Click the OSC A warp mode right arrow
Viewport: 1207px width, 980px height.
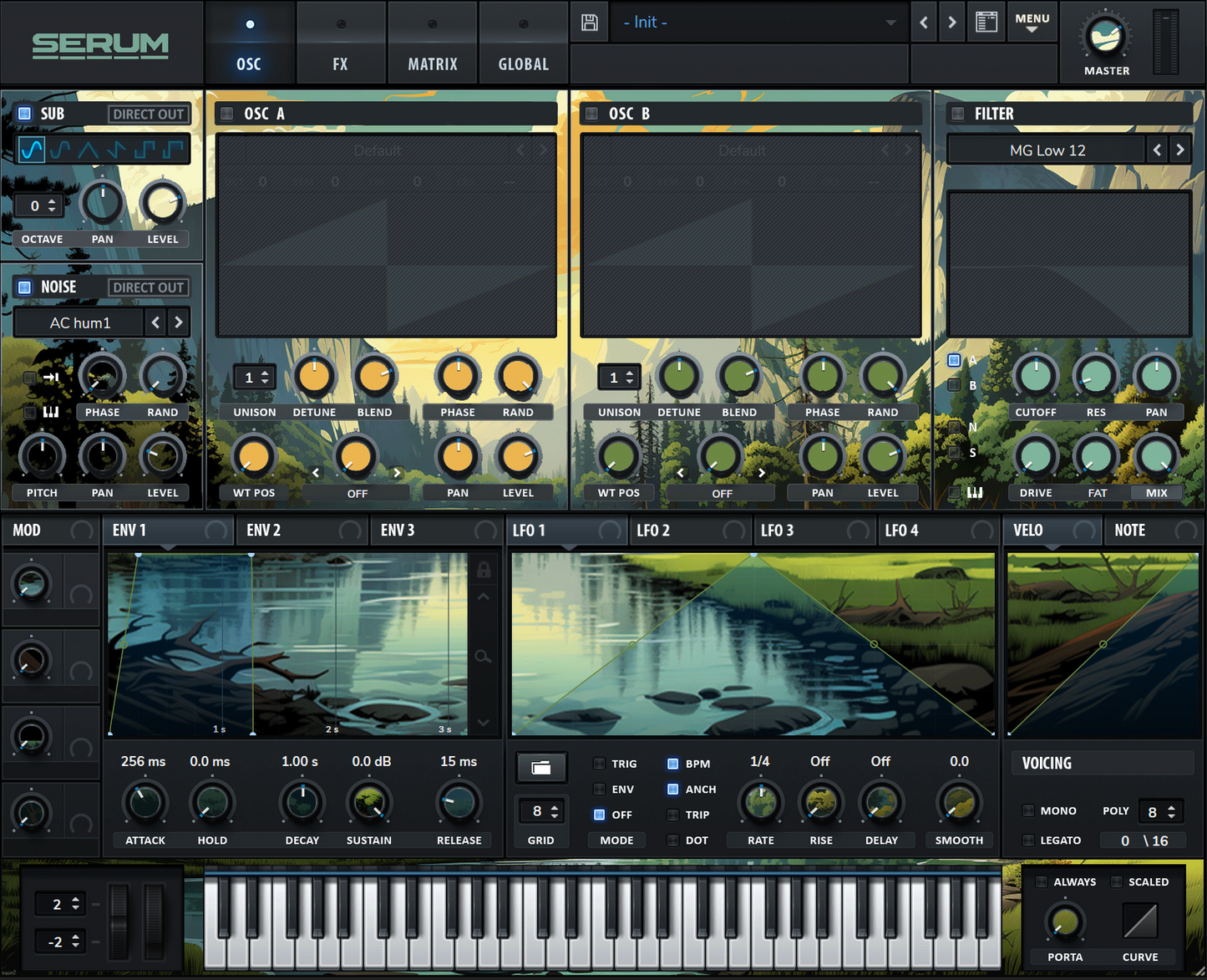click(397, 473)
